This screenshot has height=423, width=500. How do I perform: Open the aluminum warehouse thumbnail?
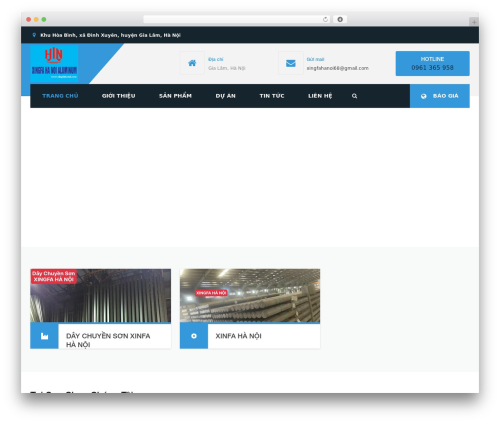coord(250,296)
